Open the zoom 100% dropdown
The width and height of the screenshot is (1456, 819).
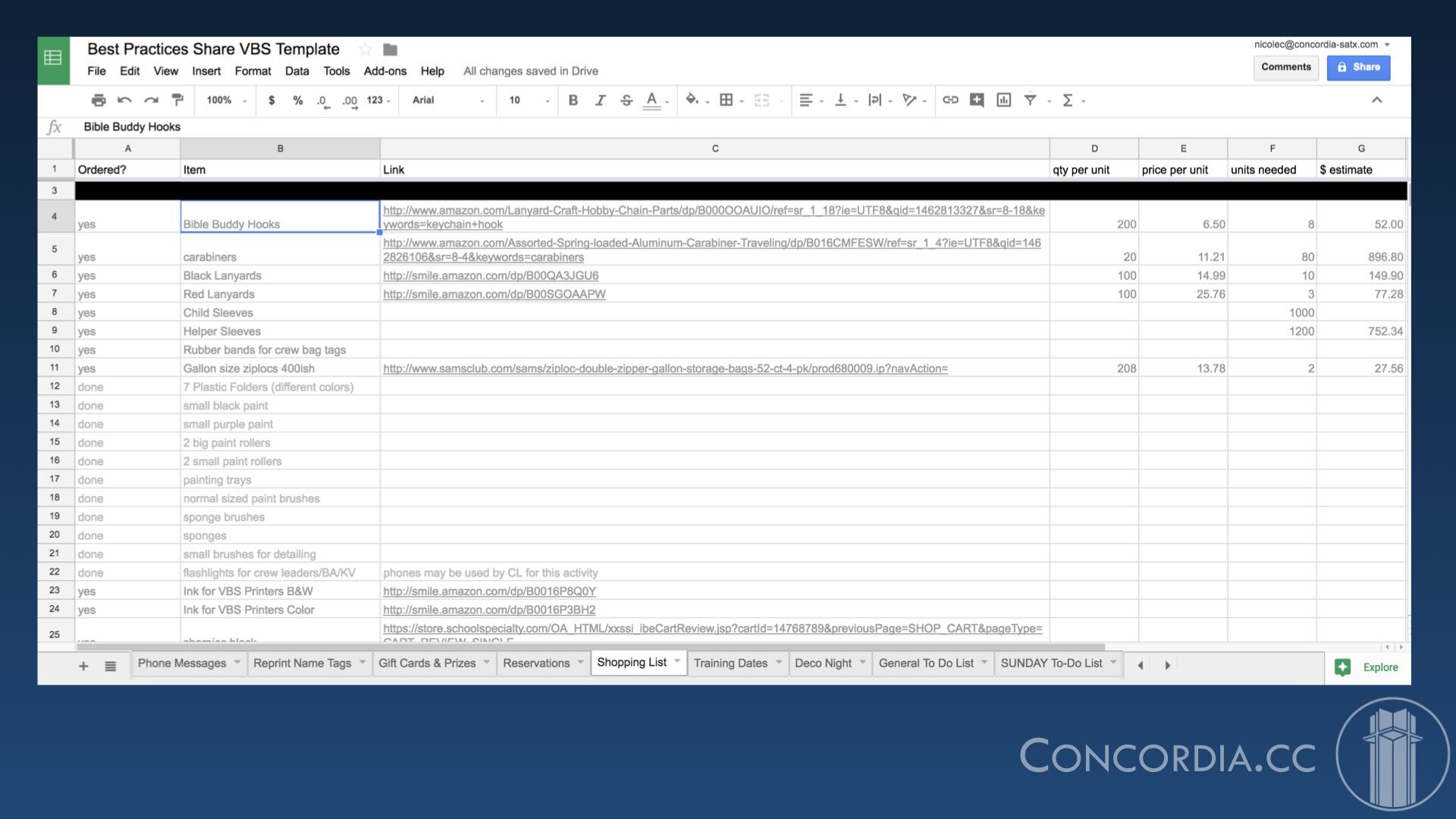pos(227,100)
